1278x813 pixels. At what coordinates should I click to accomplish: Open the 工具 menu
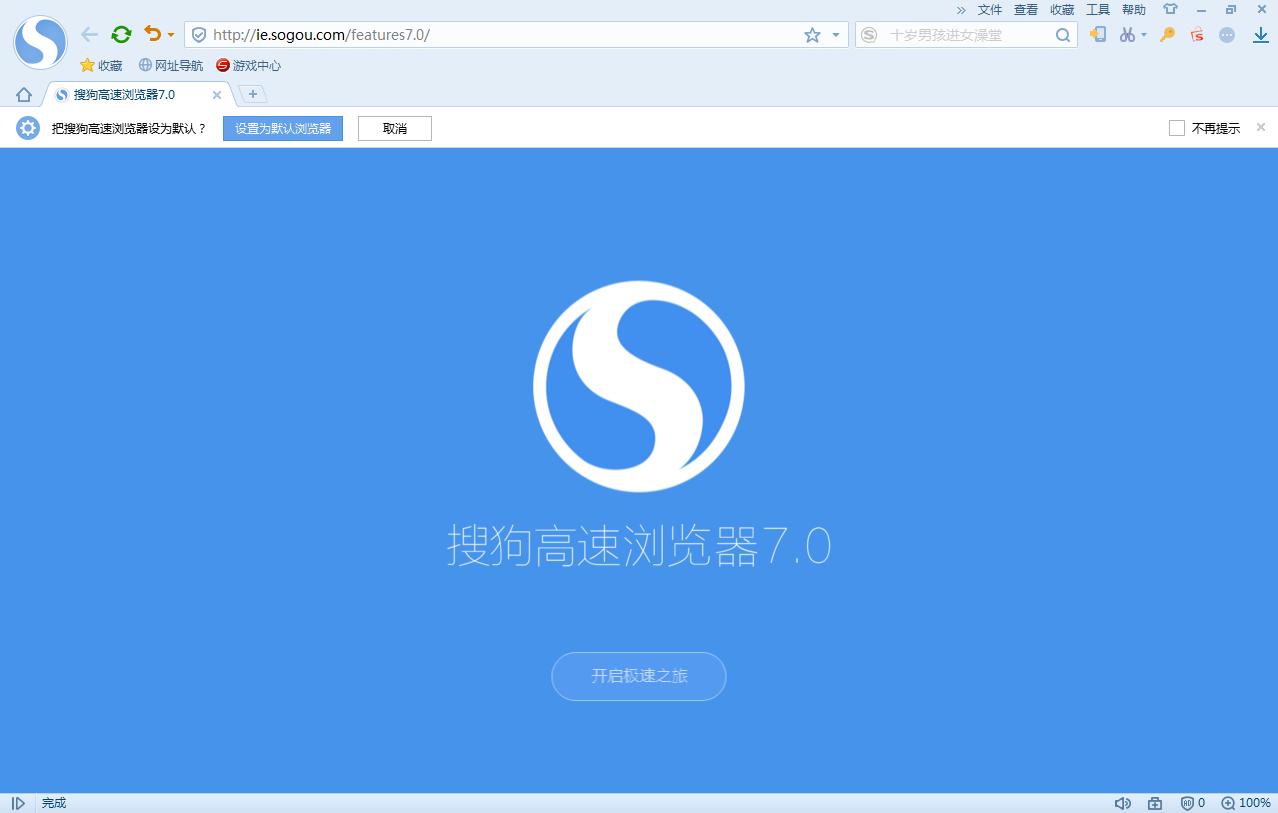tap(1097, 9)
